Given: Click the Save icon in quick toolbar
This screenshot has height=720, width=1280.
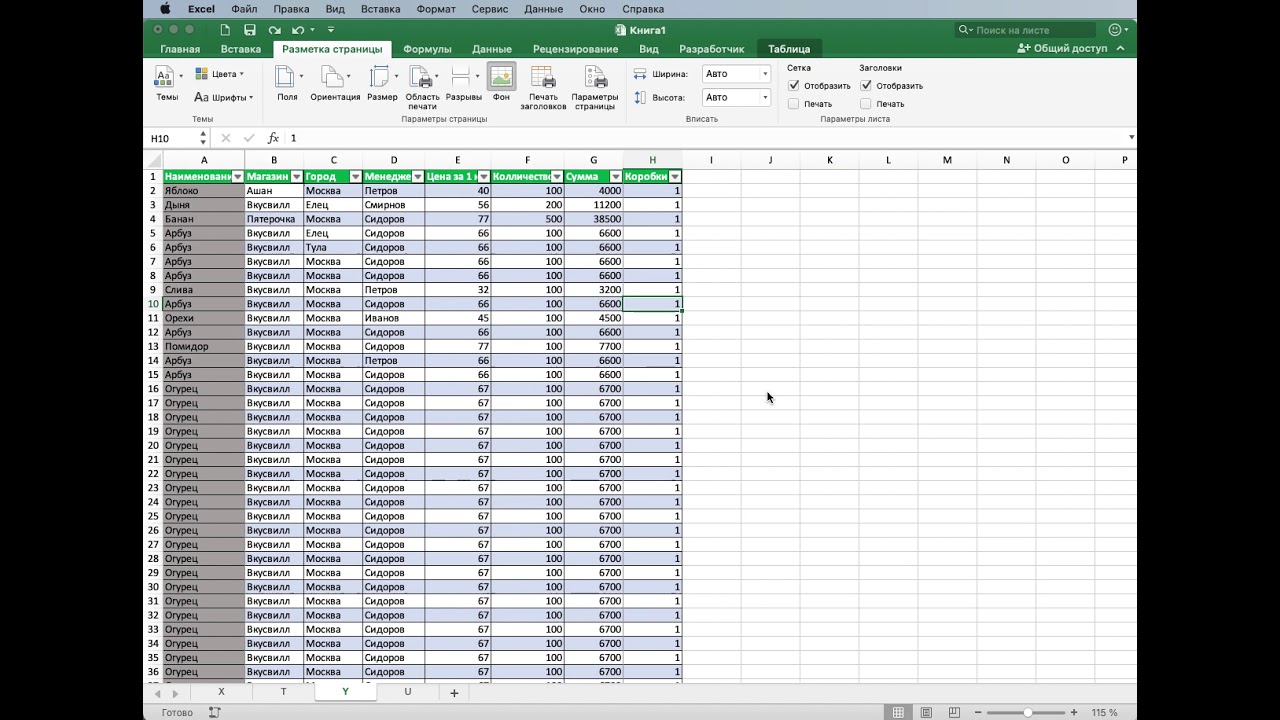Looking at the screenshot, I should [x=250, y=30].
